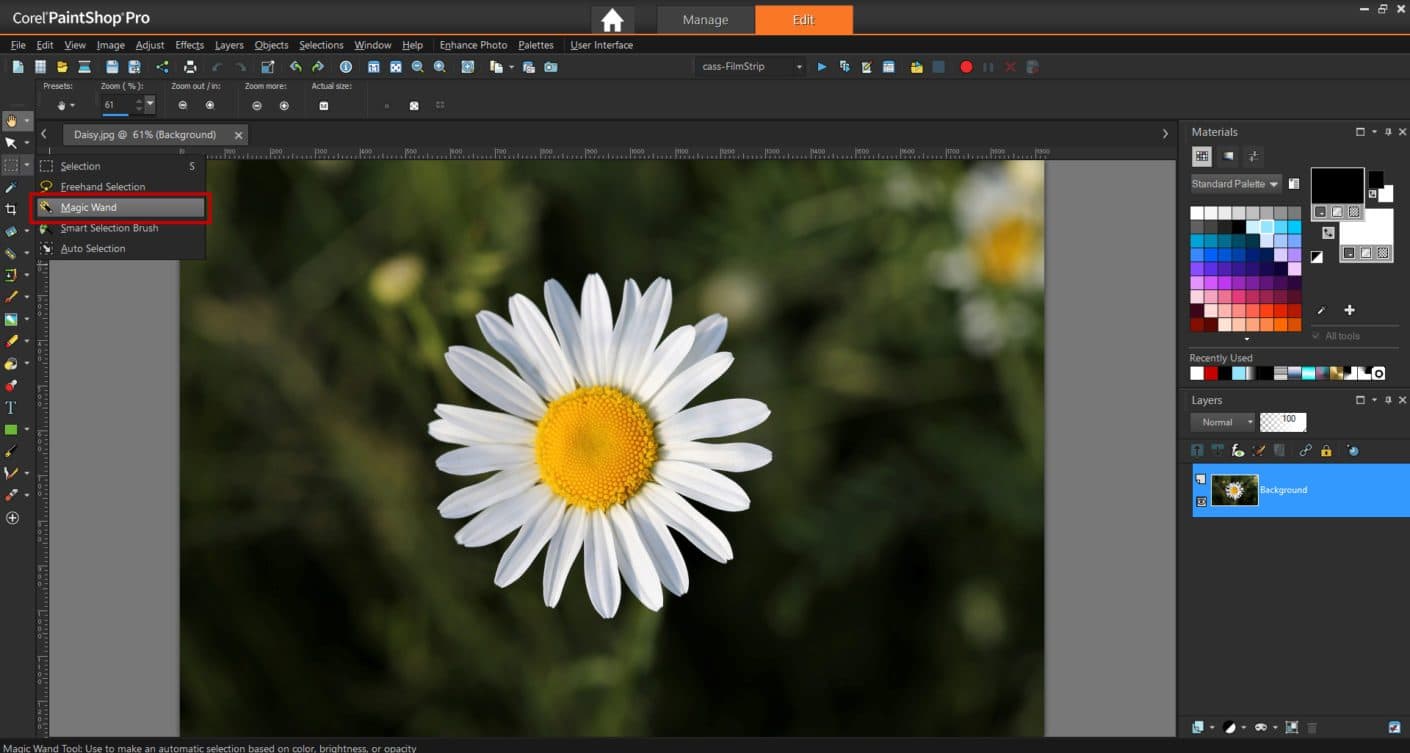Open the Standard Palette dropdown
The image size is (1410, 753).
click(1235, 184)
